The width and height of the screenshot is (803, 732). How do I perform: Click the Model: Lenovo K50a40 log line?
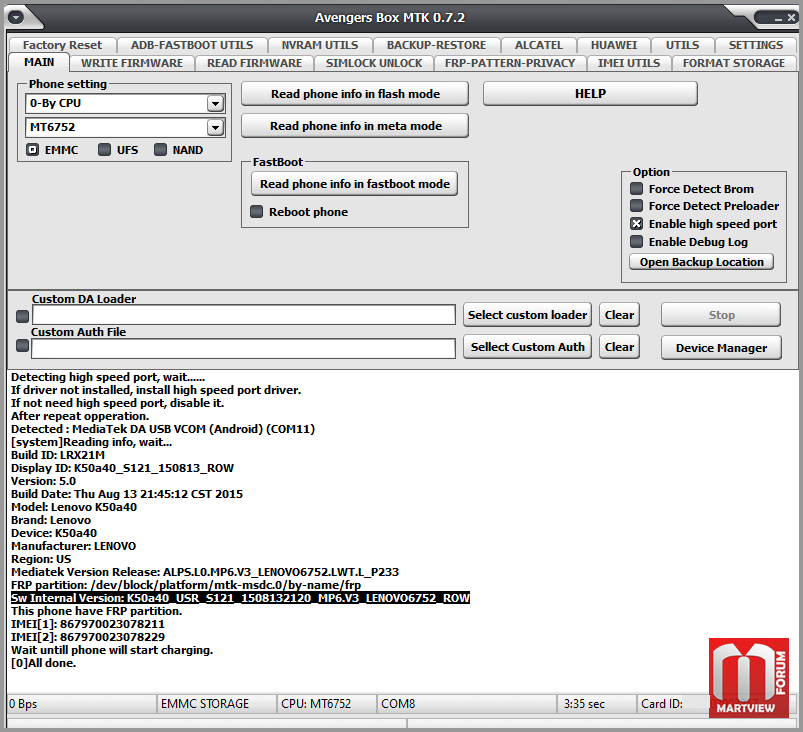coord(74,507)
